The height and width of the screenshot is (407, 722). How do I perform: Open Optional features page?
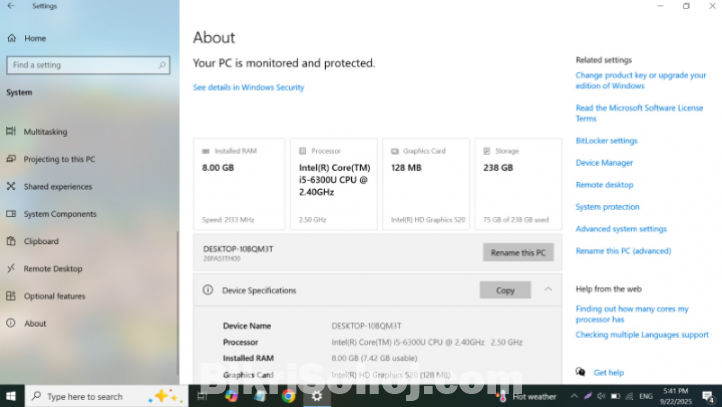click(54, 296)
